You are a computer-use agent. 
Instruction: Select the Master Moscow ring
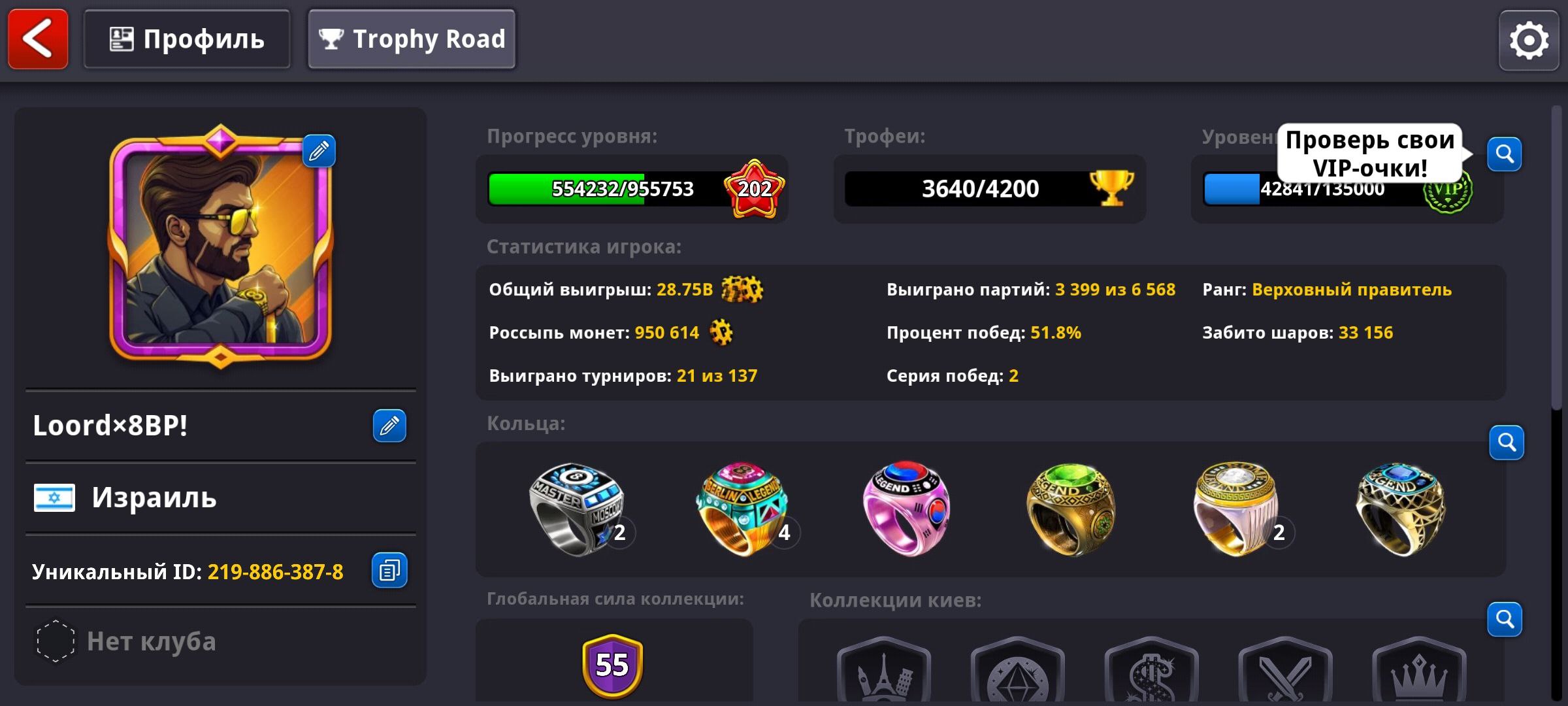[577, 509]
